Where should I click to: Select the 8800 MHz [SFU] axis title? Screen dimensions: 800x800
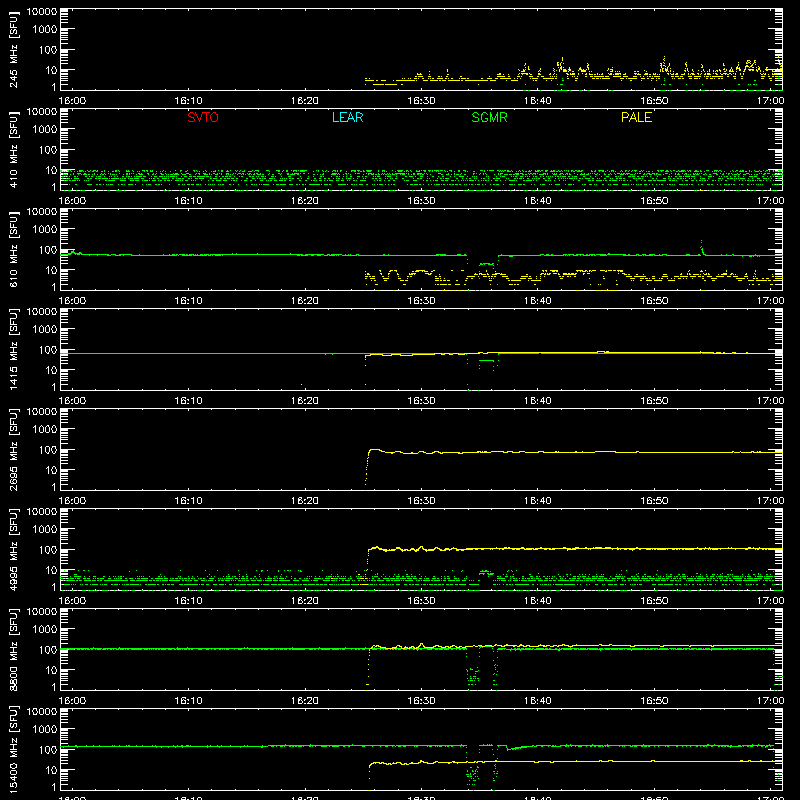click(x=13, y=649)
